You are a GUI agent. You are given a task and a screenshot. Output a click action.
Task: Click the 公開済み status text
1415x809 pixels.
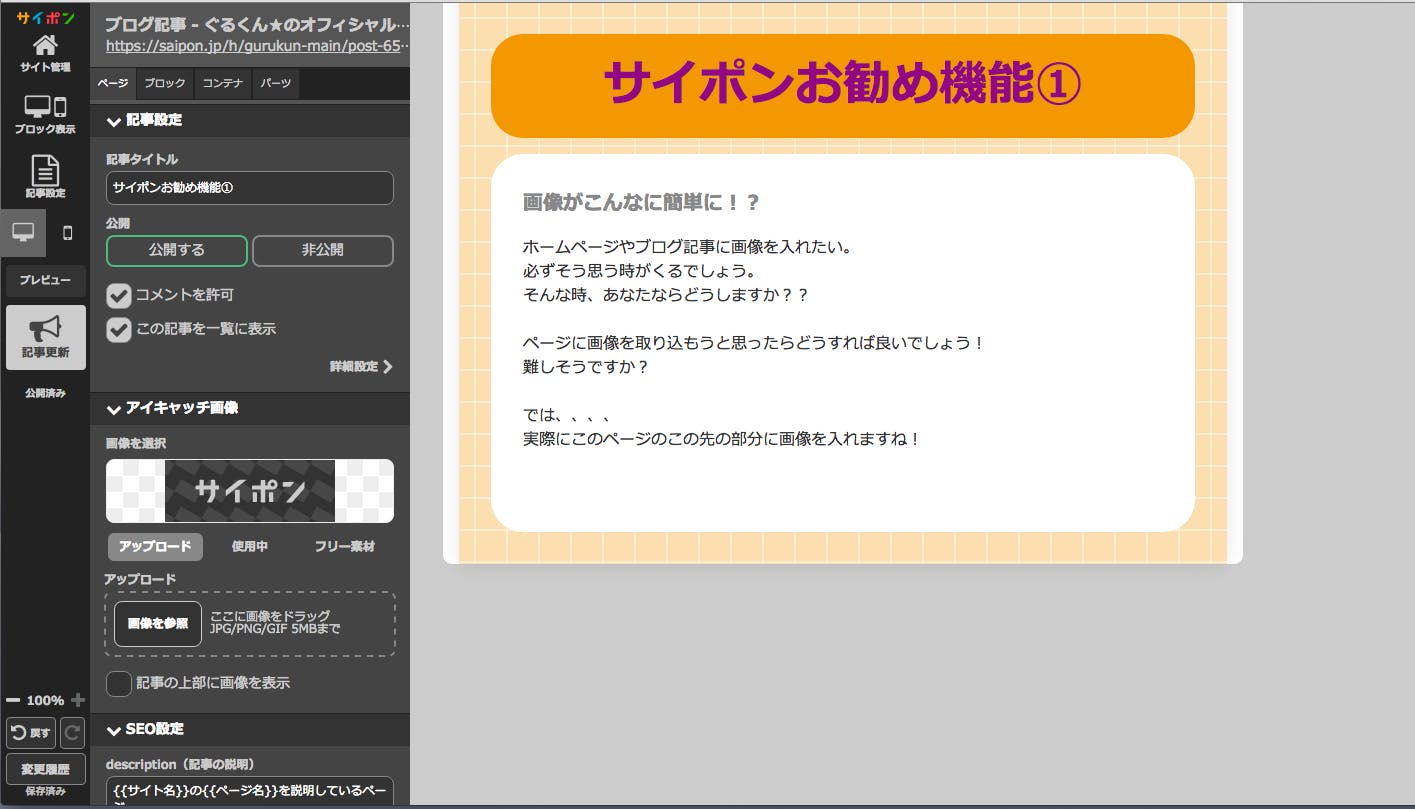[x=46, y=394]
